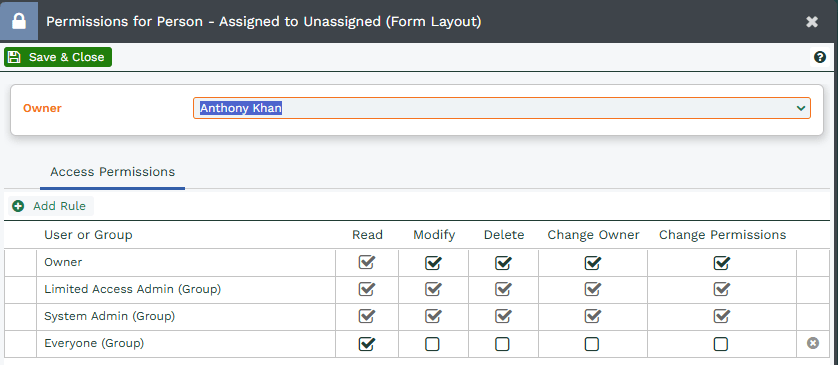Click the Delete column header

(x=504, y=235)
